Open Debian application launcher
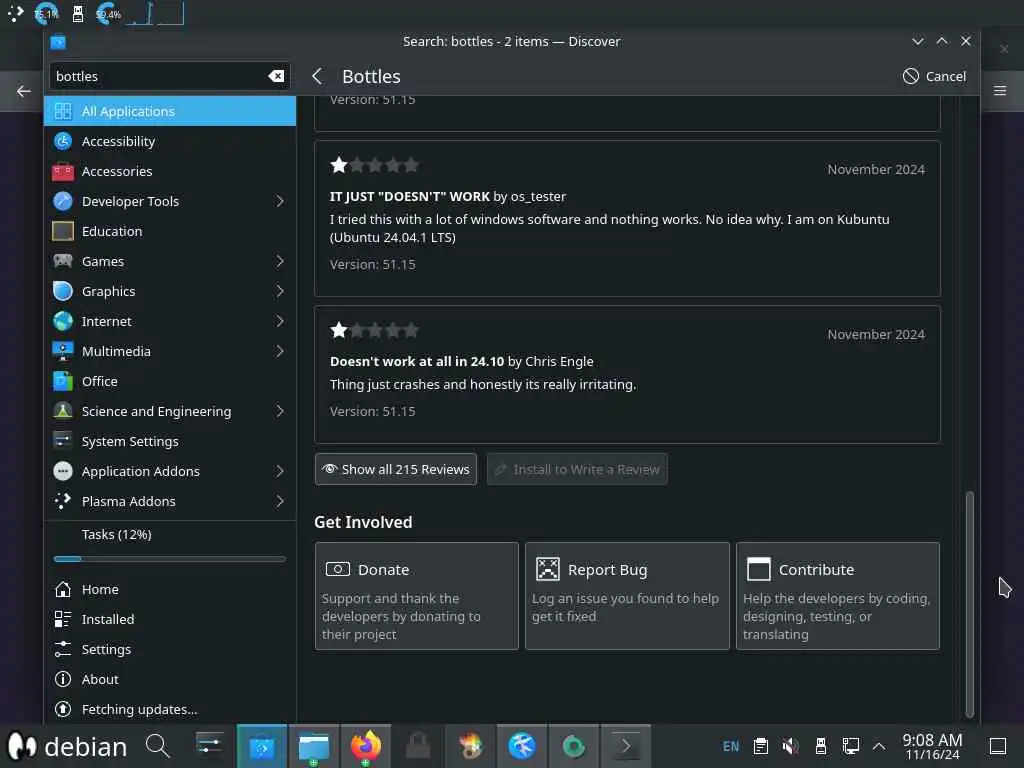1024x768 pixels. click(x=68, y=746)
